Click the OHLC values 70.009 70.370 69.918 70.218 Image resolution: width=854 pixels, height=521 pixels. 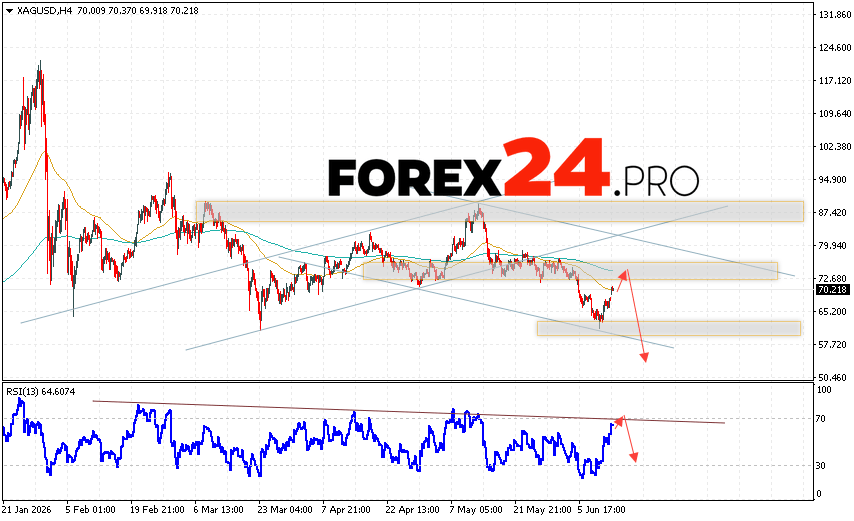click(x=138, y=11)
